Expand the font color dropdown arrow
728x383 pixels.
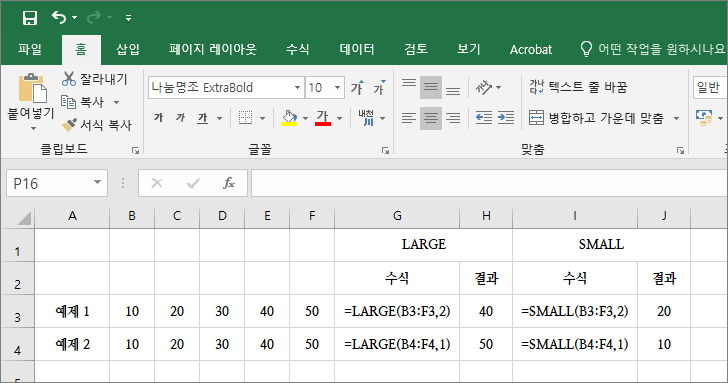click(339, 118)
